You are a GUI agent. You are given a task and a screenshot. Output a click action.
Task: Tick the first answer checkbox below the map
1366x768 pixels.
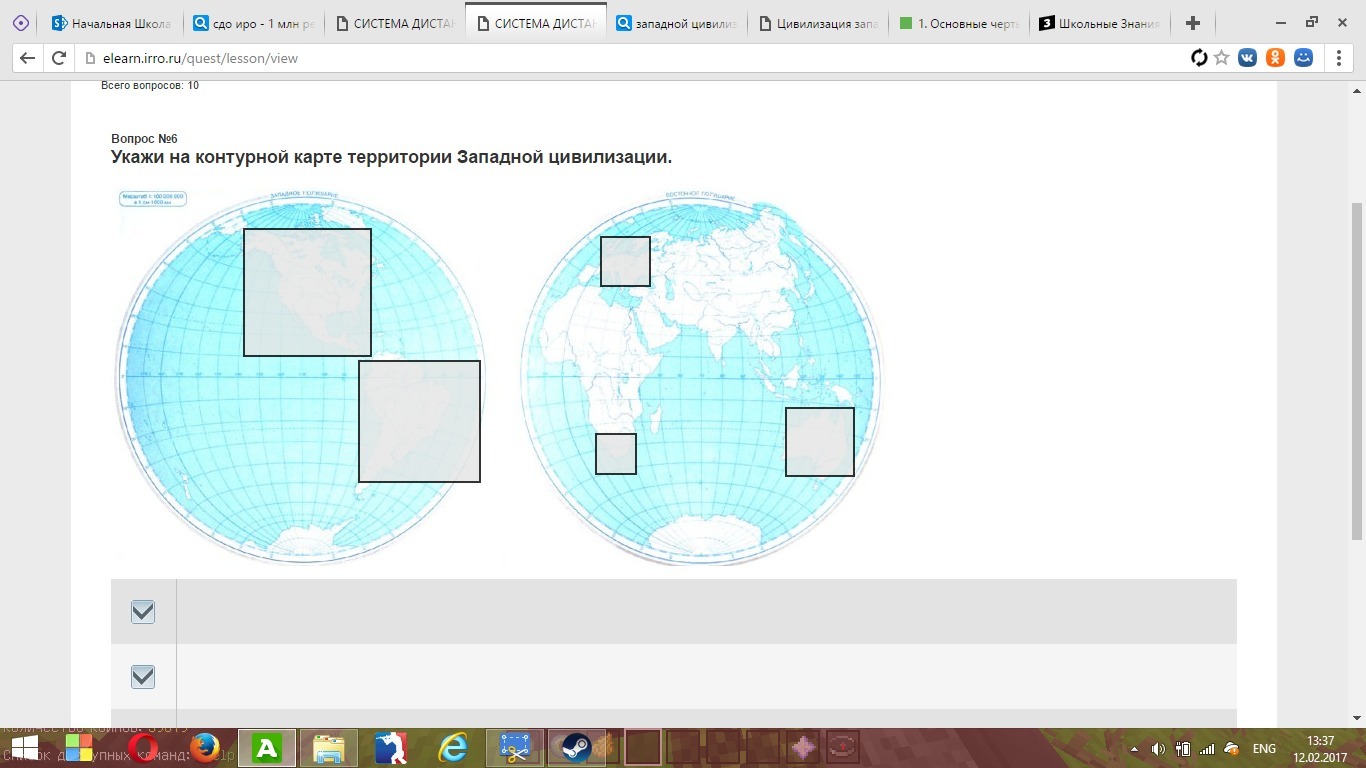pyautogui.click(x=143, y=612)
